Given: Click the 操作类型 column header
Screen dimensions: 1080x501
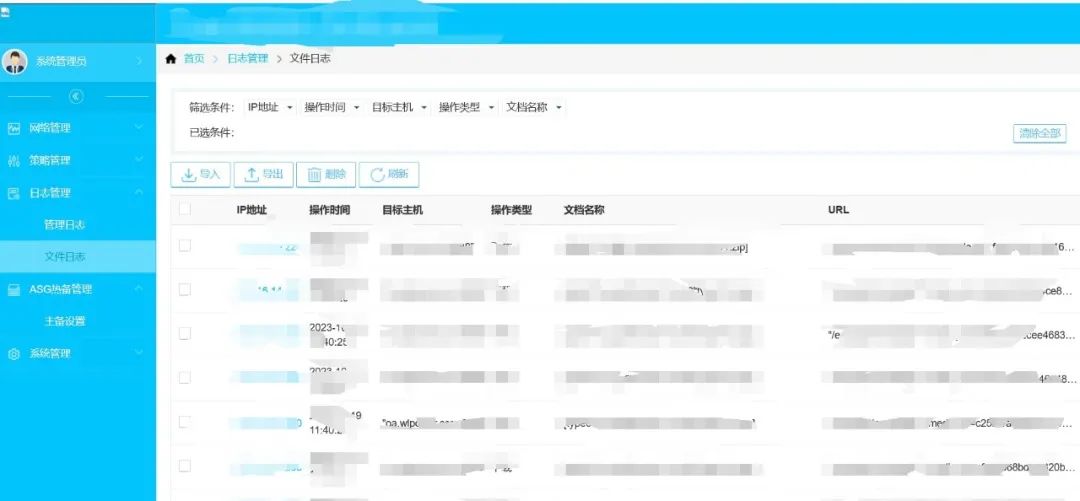Looking at the screenshot, I should pos(511,210).
